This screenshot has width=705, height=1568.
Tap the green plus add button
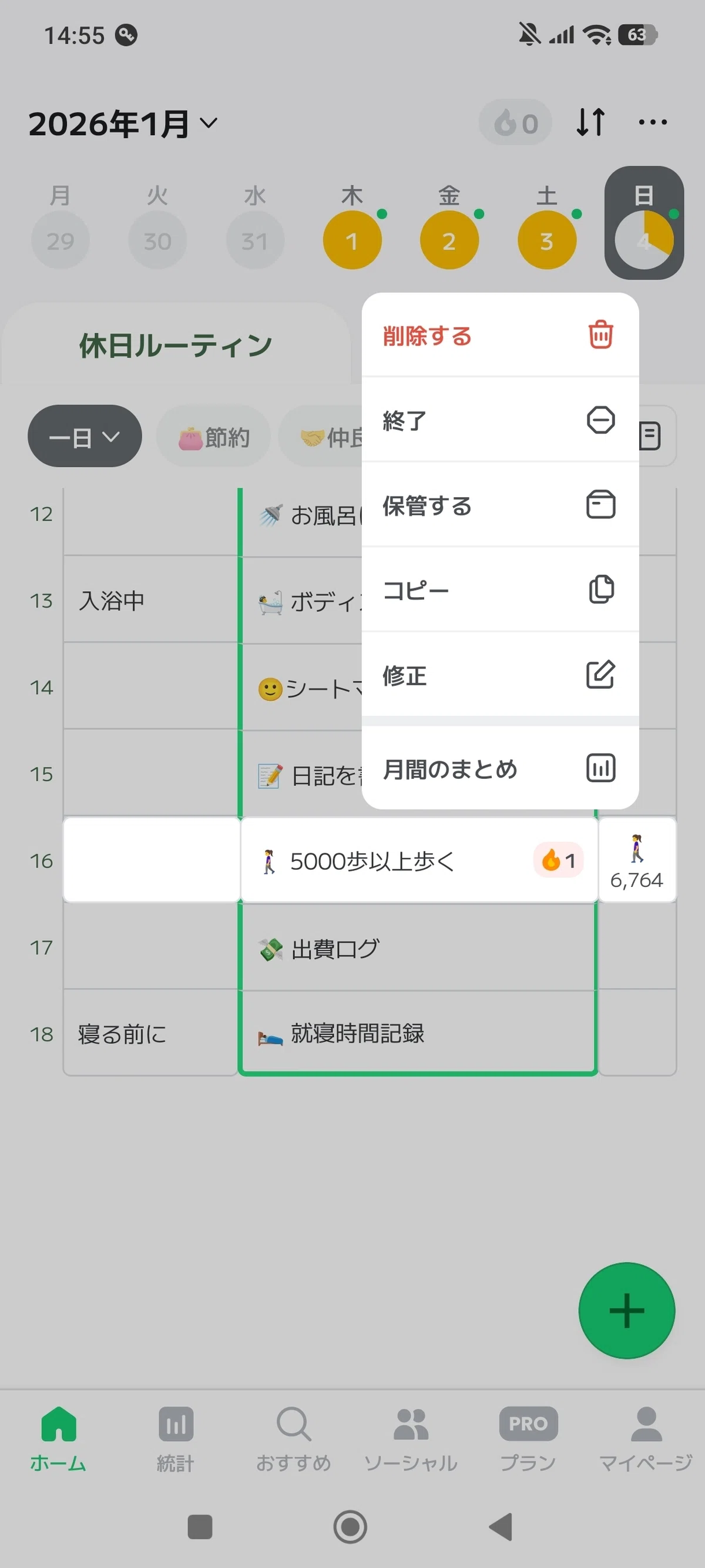(626, 1311)
